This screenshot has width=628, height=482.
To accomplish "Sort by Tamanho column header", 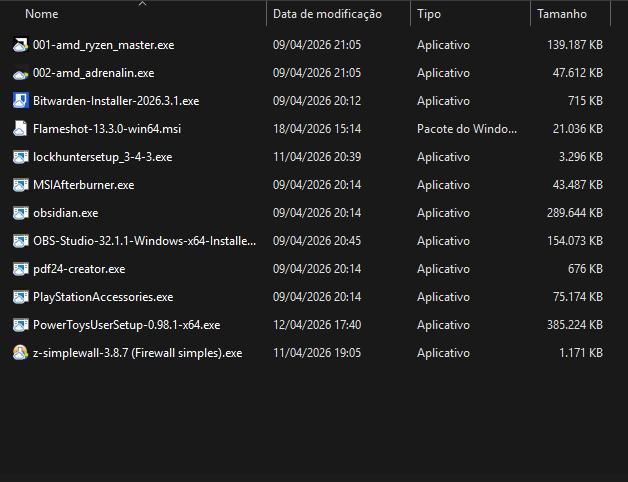I will pyautogui.click(x=561, y=14).
